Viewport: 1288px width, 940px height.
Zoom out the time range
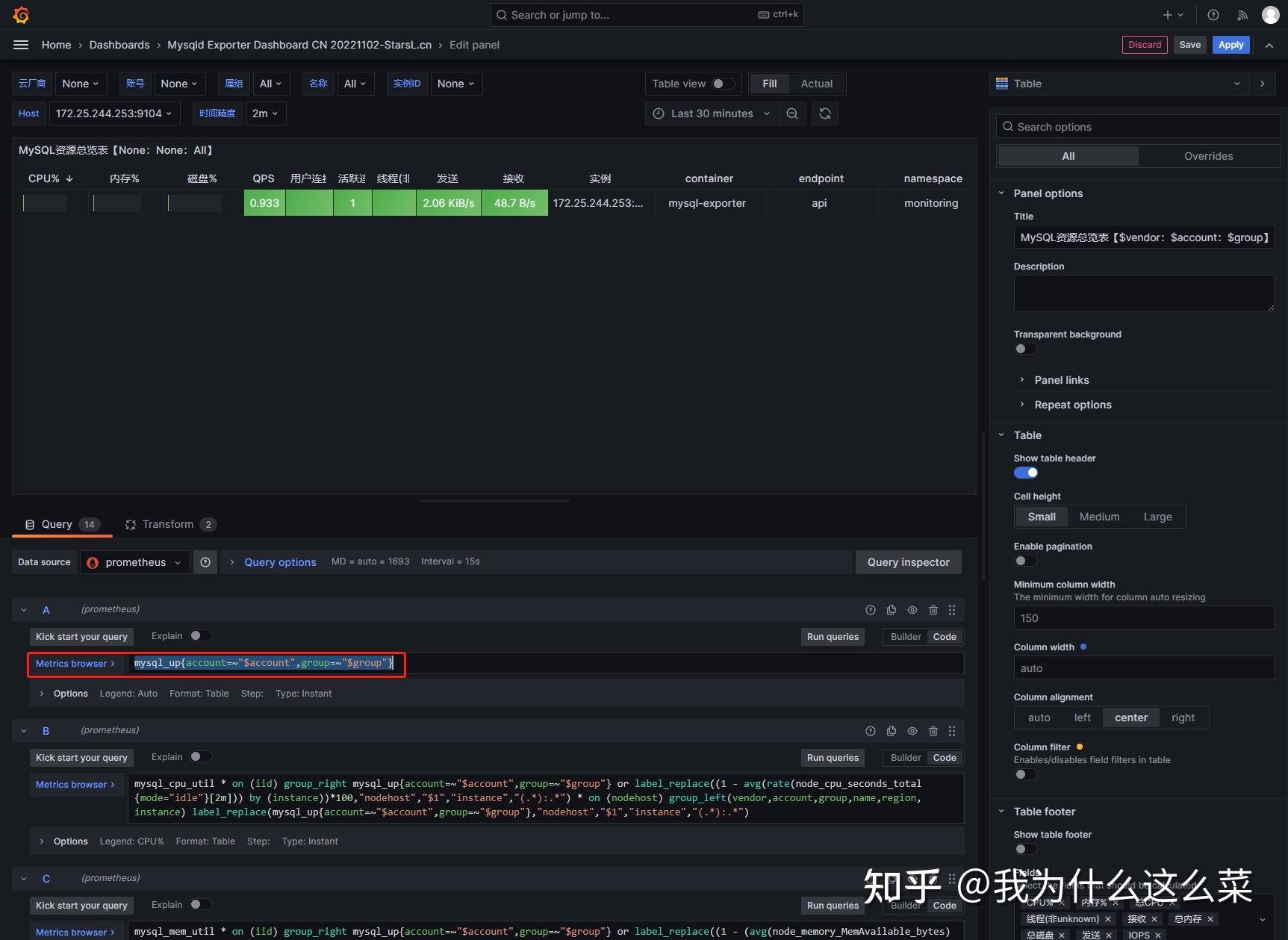pos(792,113)
